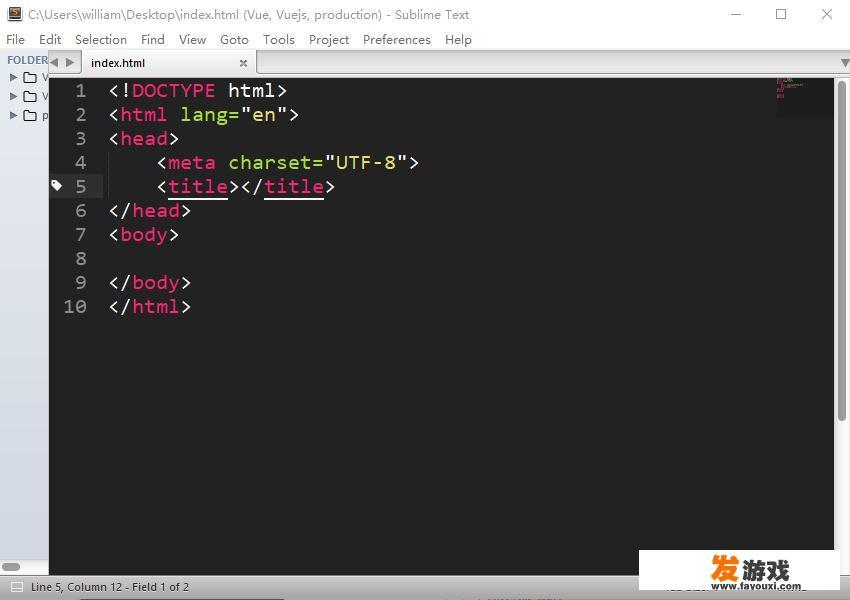This screenshot has width=850, height=600.
Task: Select the third folder icon in sidebar
Action: pyautogui.click(x=30, y=115)
